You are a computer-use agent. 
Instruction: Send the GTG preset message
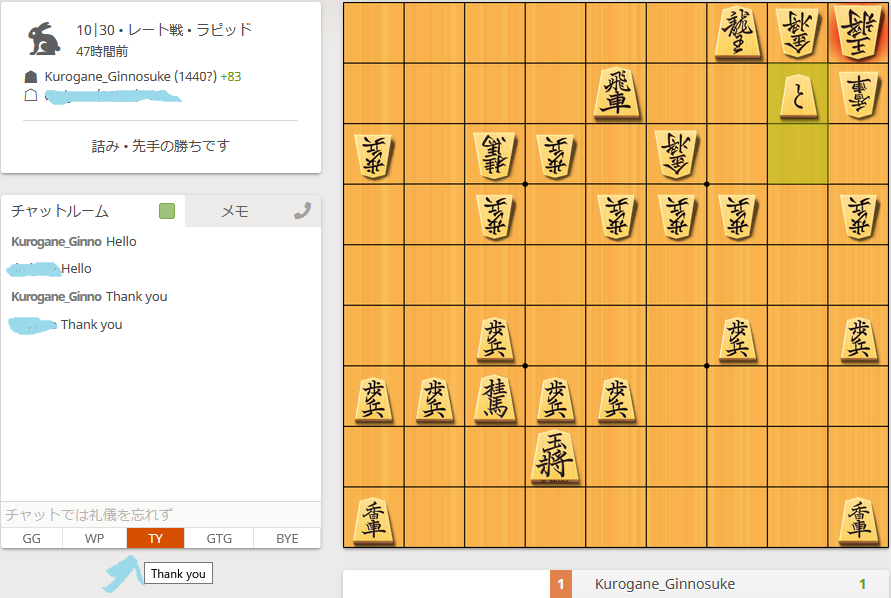point(219,538)
